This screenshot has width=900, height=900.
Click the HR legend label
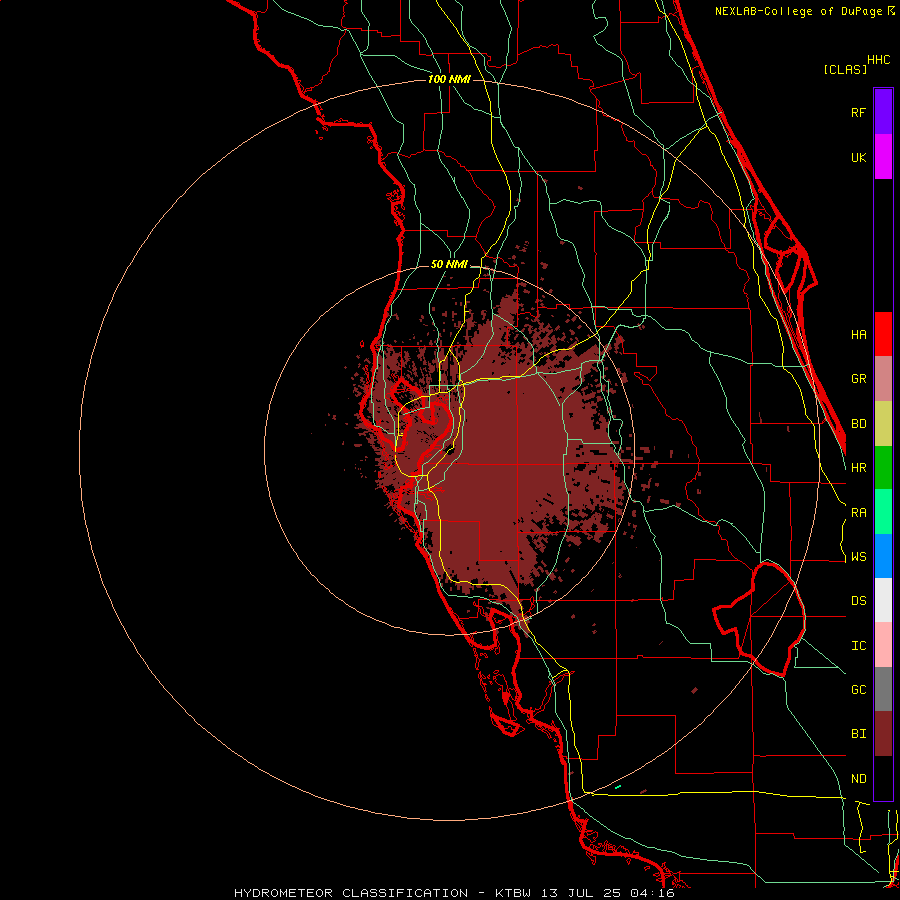point(858,468)
